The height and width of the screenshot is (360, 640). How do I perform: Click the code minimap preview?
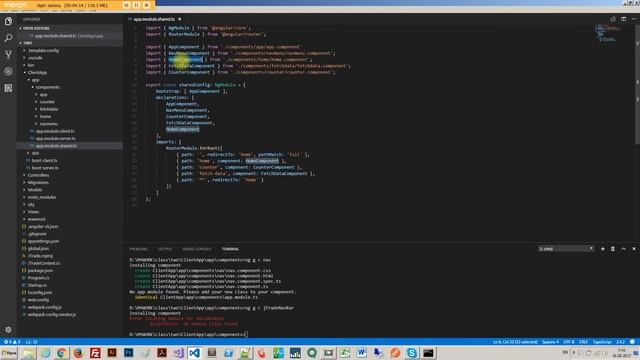(608, 33)
